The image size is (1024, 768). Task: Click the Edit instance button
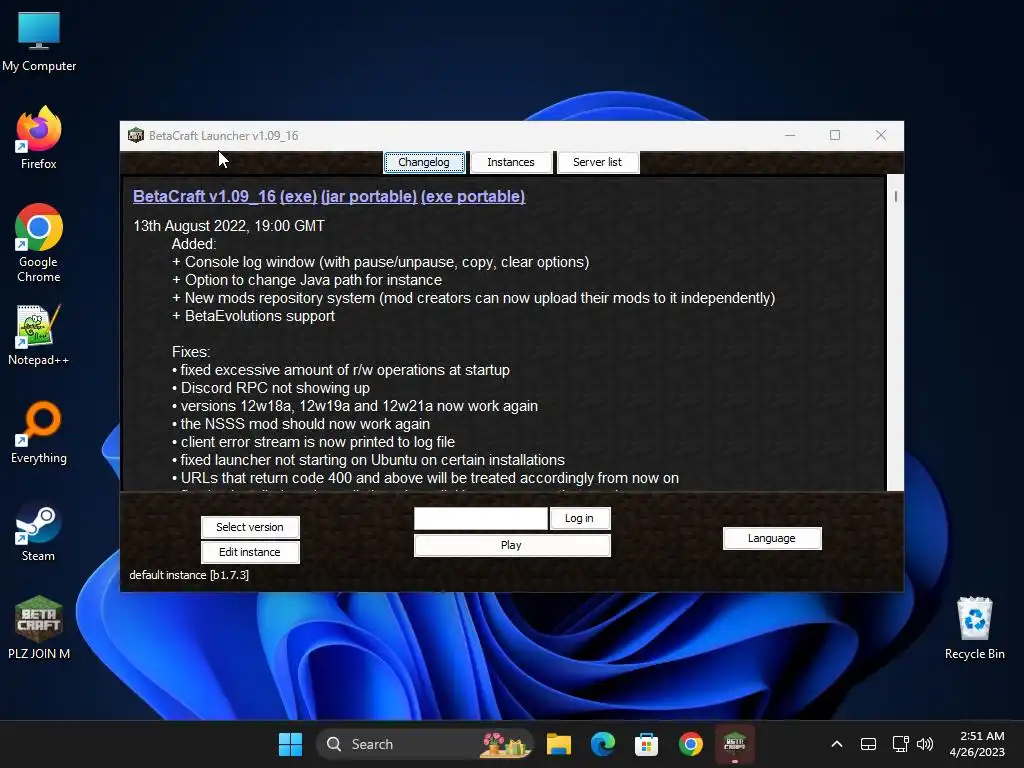[x=250, y=552]
